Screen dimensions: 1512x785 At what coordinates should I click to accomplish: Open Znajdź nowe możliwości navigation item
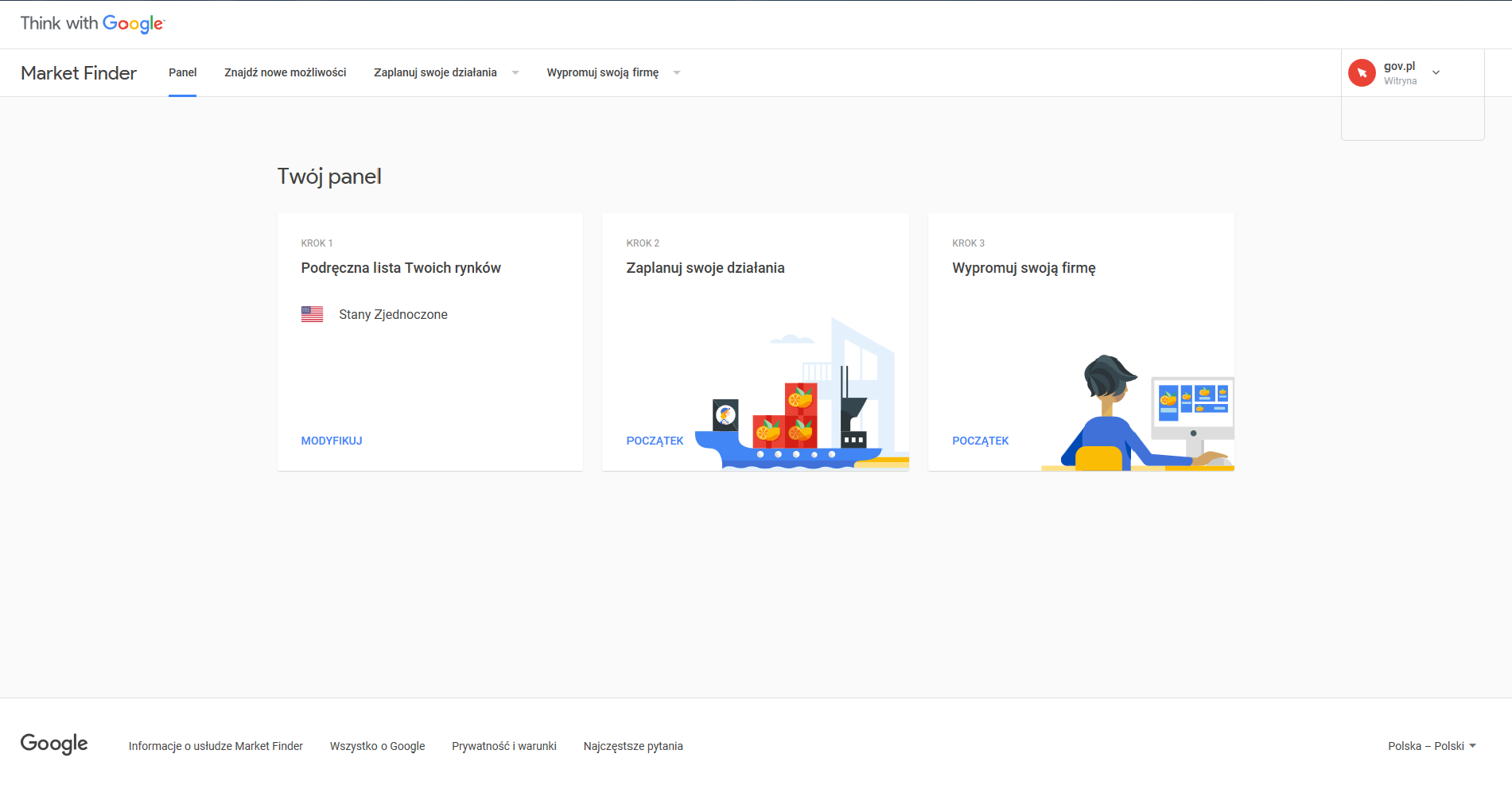click(x=285, y=73)
